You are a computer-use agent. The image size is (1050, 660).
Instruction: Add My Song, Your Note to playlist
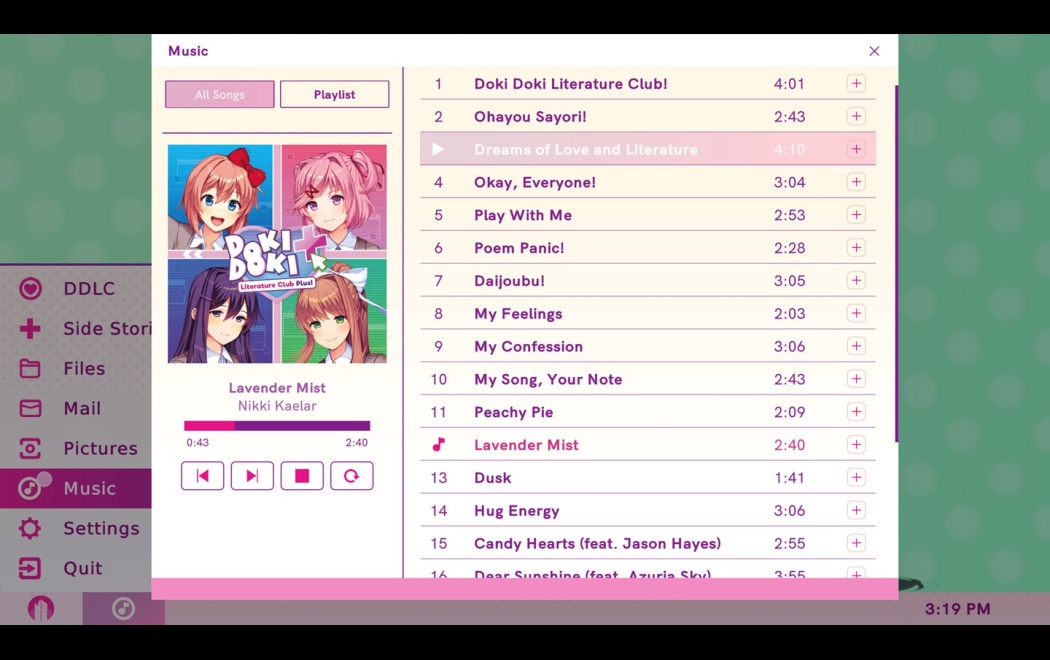click(x=856, y=379)
